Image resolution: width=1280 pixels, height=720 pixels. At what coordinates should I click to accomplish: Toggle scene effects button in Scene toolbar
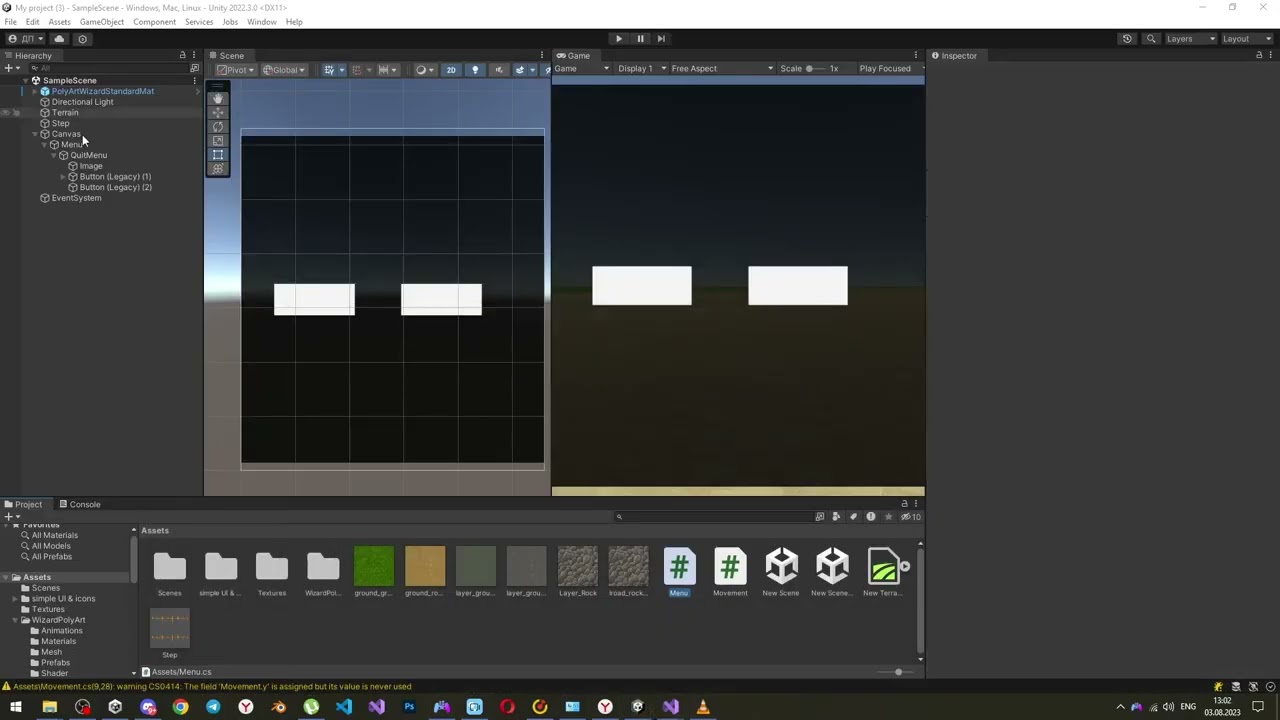coord(520,70)
